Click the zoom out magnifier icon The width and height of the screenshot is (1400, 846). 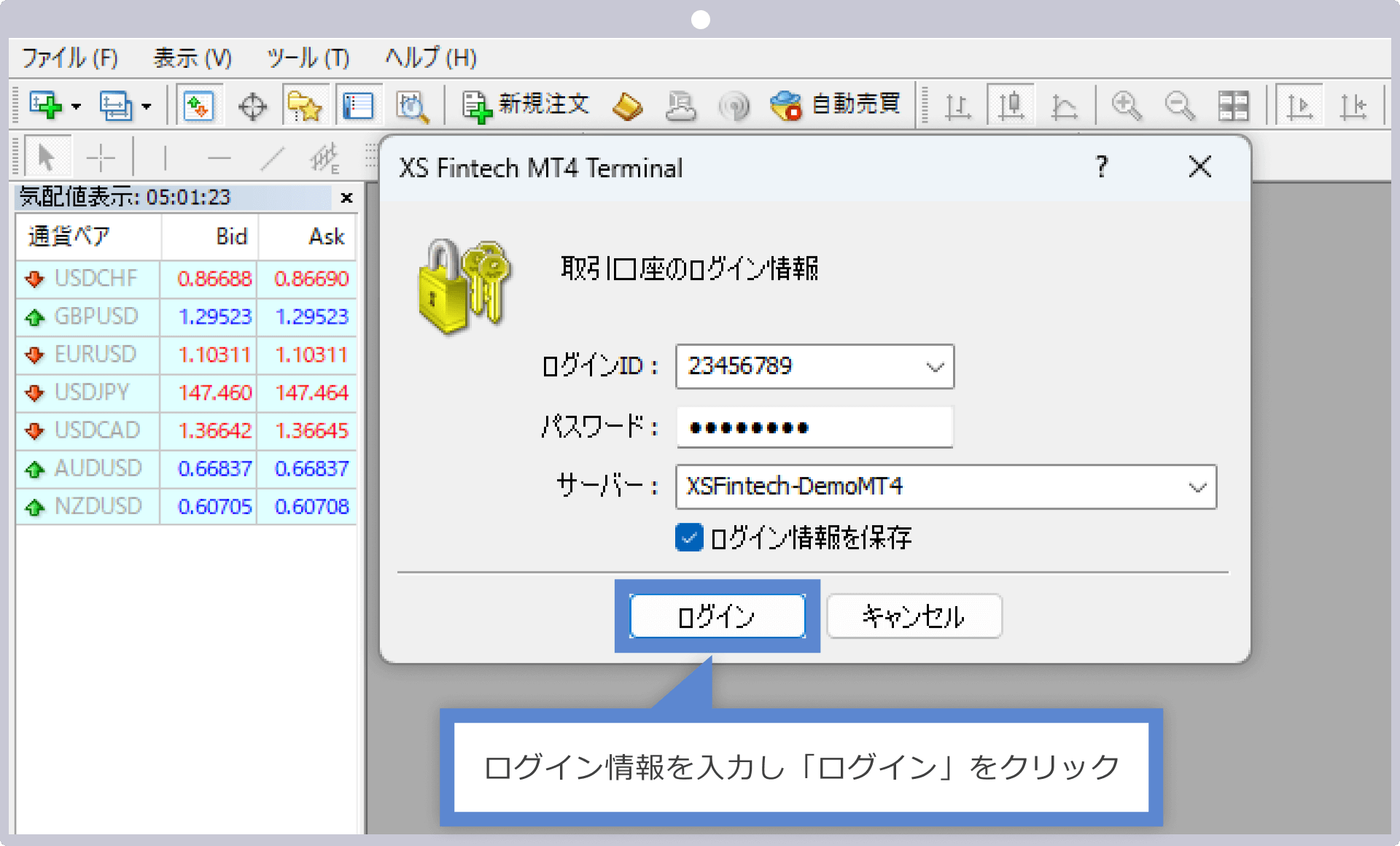[x=1180, y=106]
